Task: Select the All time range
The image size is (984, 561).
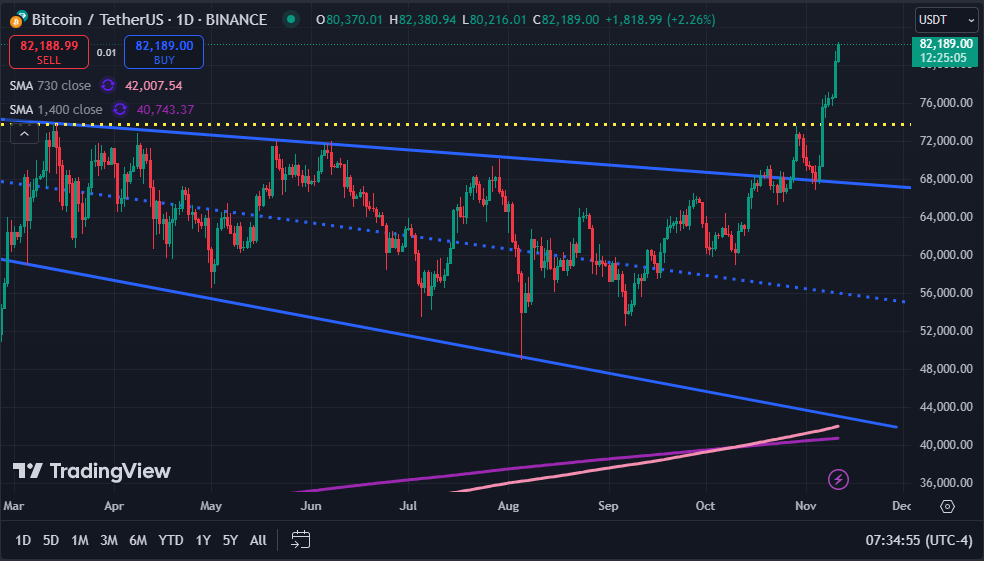Action: click(258, 540)
